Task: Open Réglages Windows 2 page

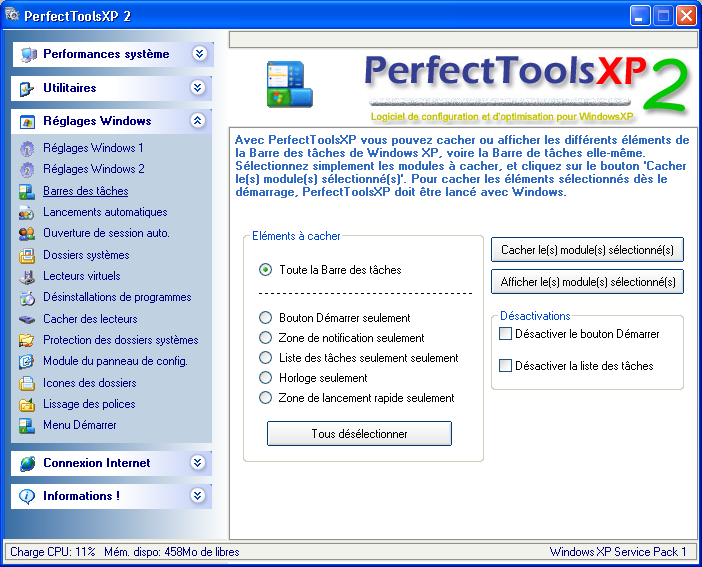Action: click(94, 169)
